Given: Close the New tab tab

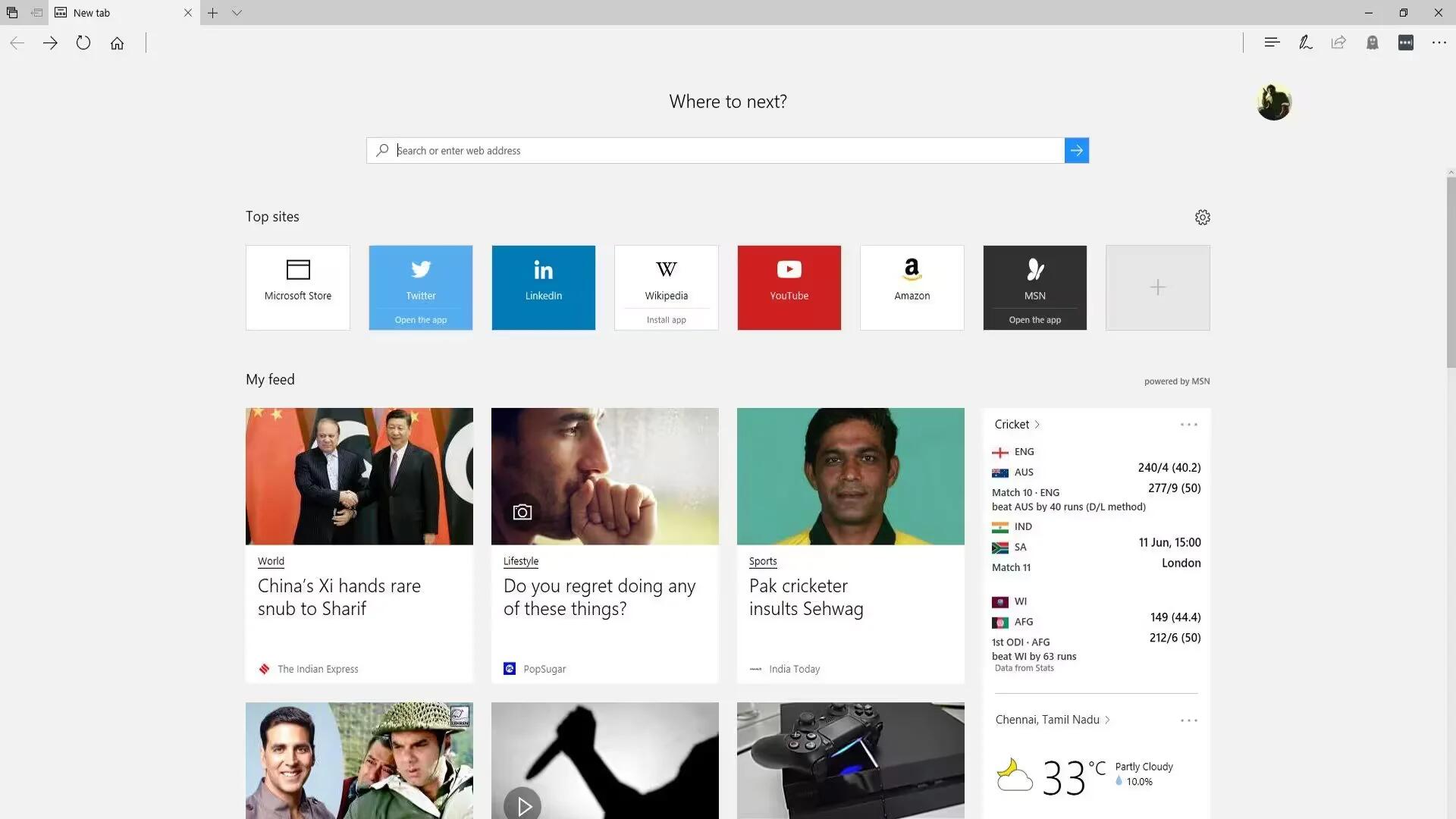Looking at the screenshot, I should (x=188, y=13).
